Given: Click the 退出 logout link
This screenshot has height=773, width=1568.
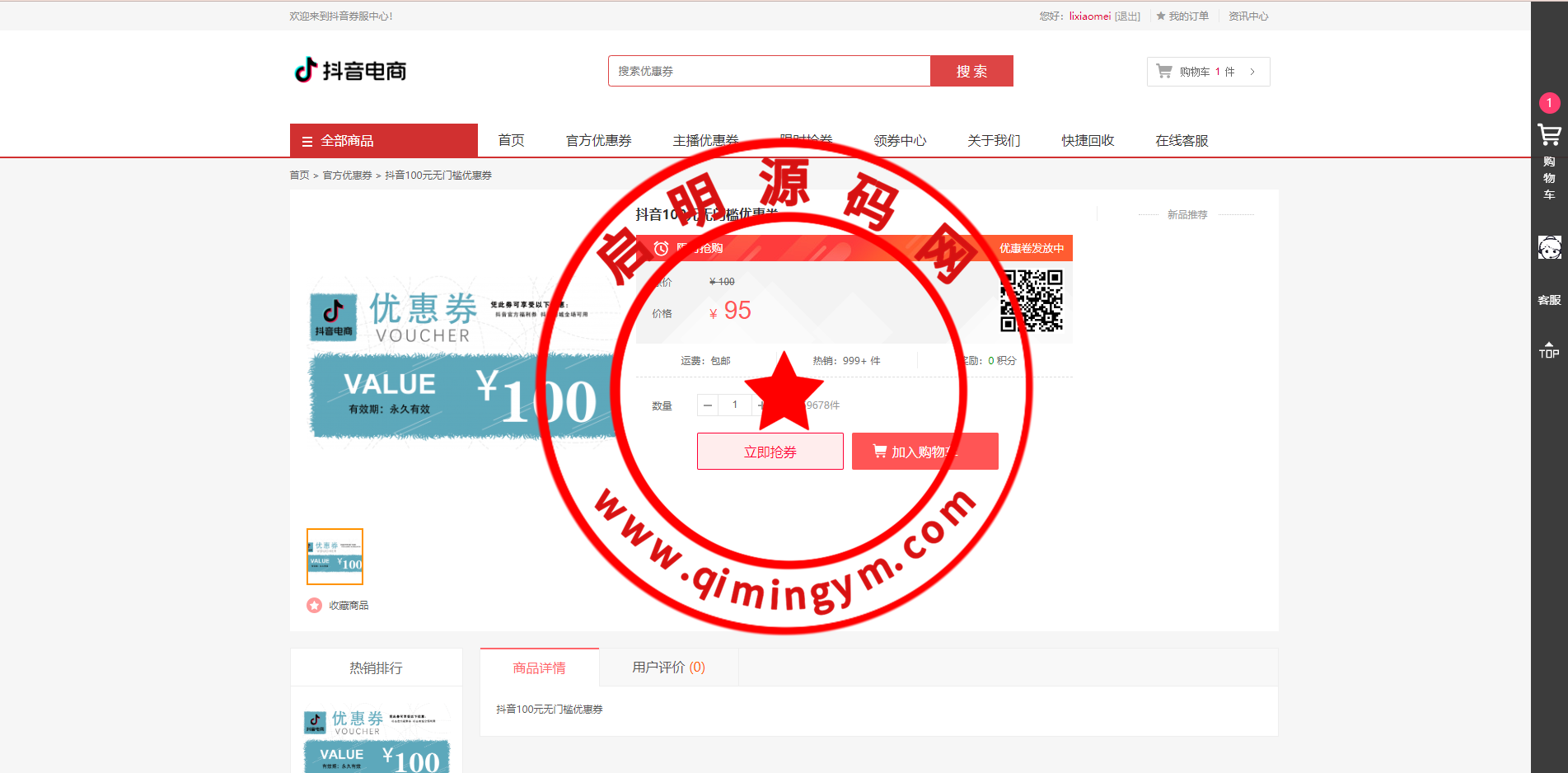Looking at the screenshot, I should (x=1127, y=16).
